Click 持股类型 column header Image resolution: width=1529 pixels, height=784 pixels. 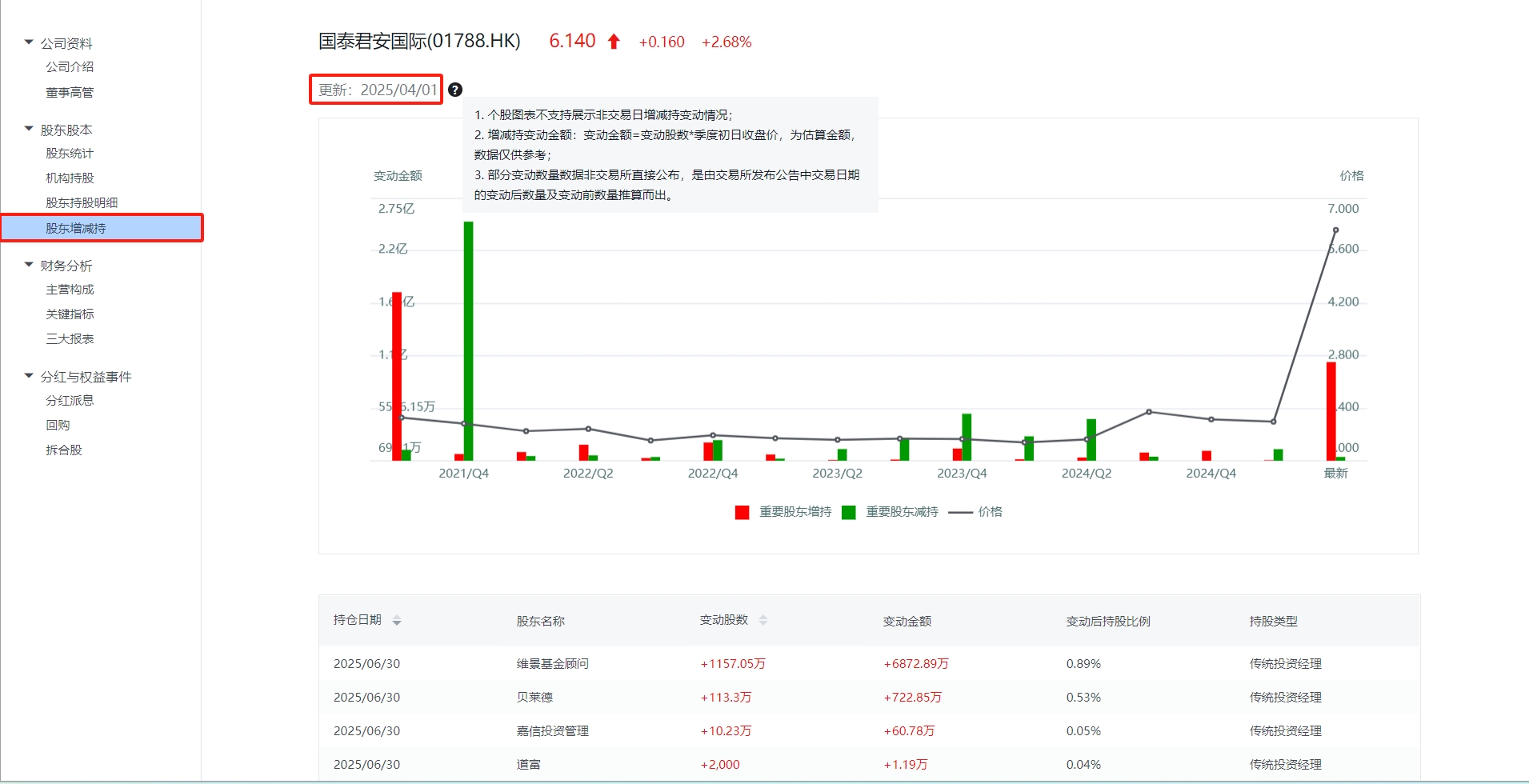click(x=1273, y=622)
